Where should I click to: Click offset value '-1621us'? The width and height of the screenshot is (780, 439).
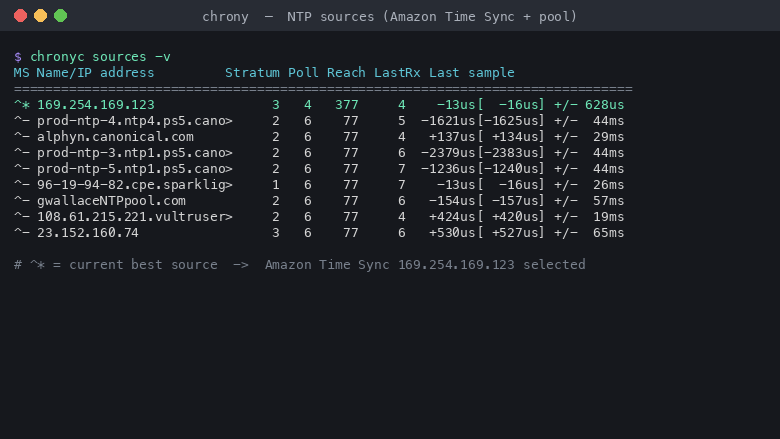[448, 121]
